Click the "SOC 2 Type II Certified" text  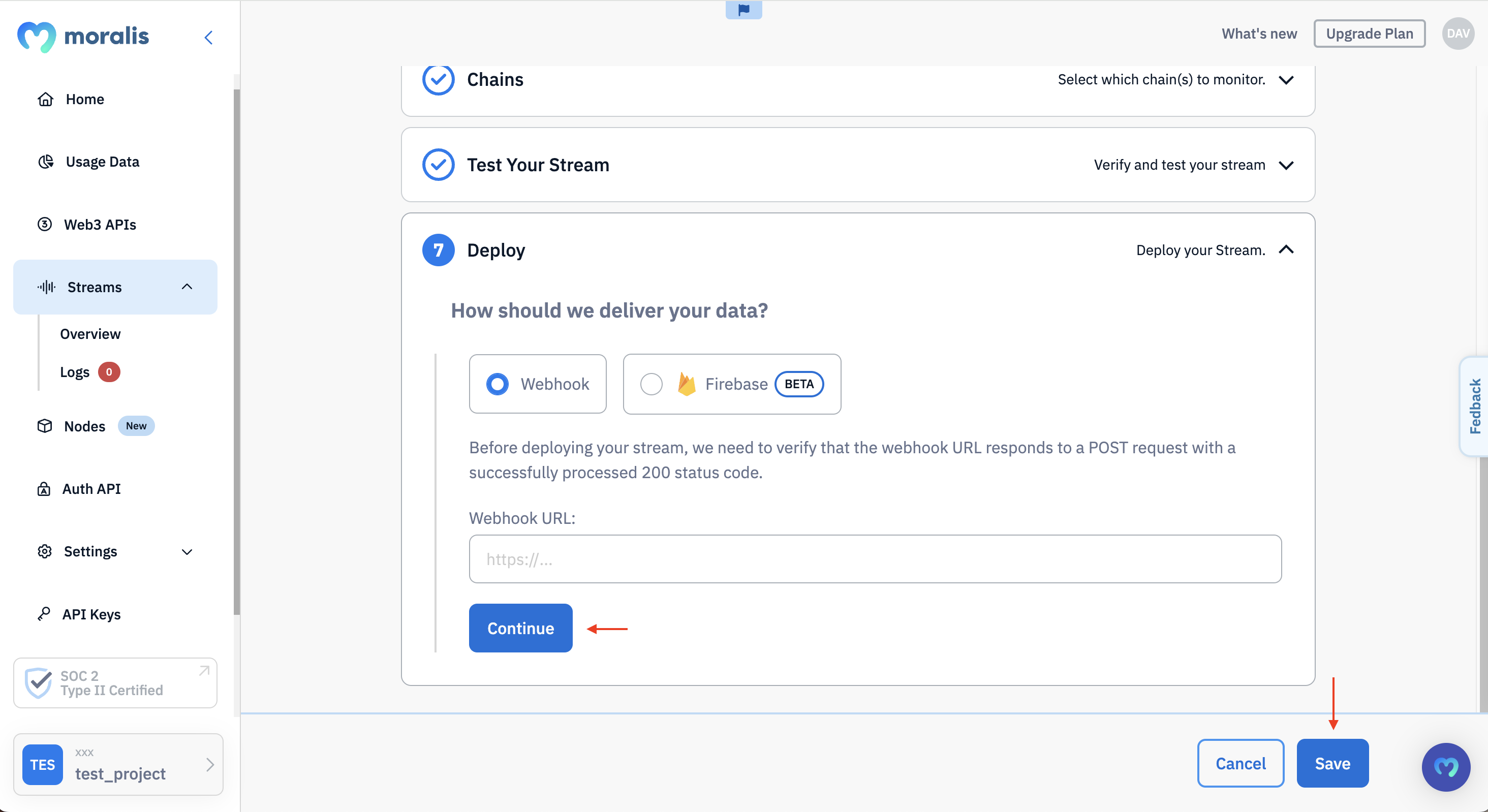pos(112,683)
